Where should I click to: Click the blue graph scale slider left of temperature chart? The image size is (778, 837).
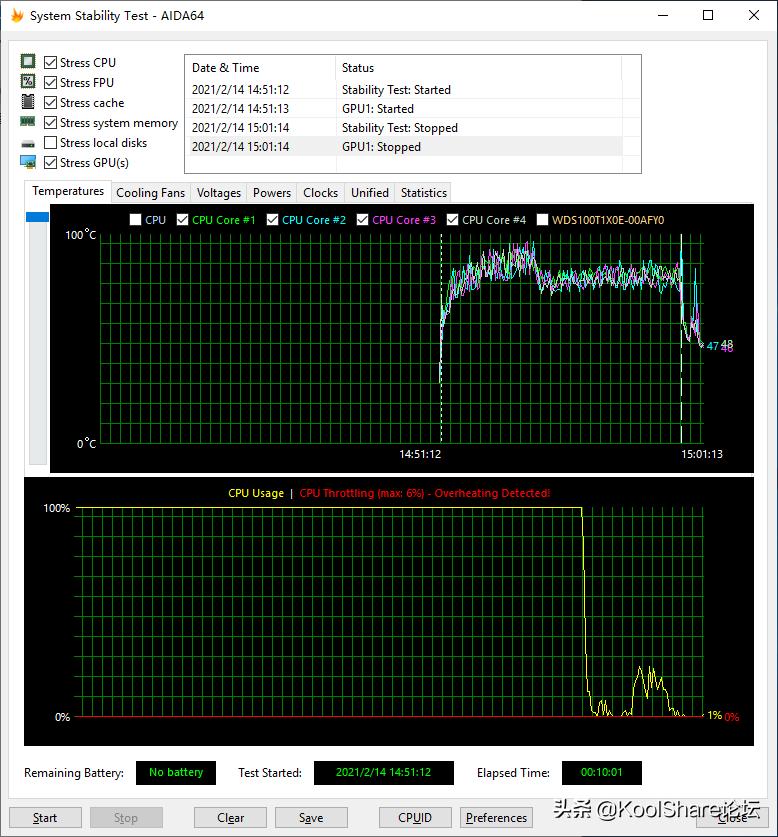(x=37, y=217)
